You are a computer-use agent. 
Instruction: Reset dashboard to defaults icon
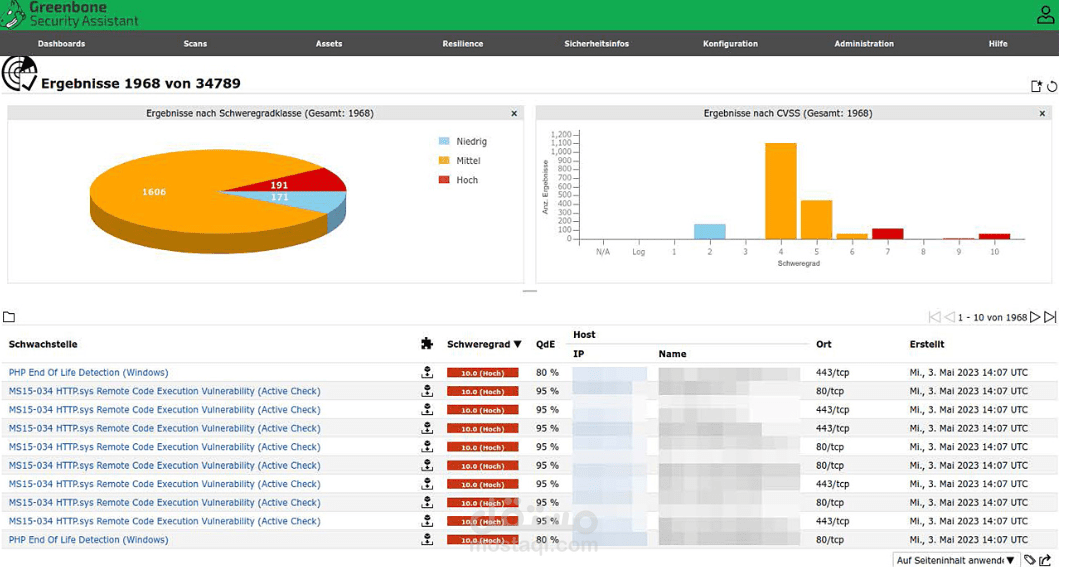[x=1052, y=86]
